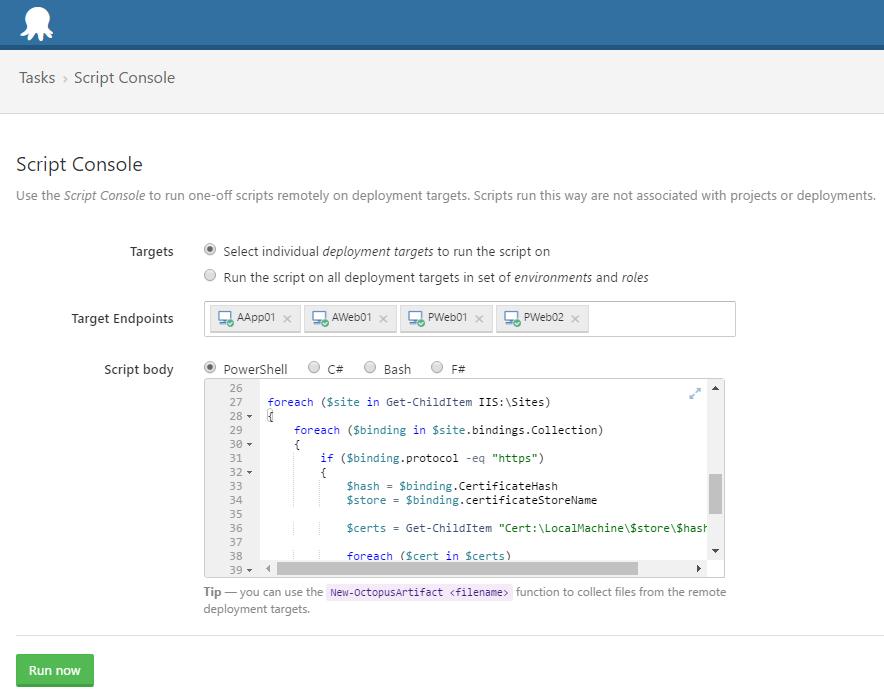Remove the PWeb02 target endpoint
The height and width of the screenshot is (696, 884).
click(574, 318)
